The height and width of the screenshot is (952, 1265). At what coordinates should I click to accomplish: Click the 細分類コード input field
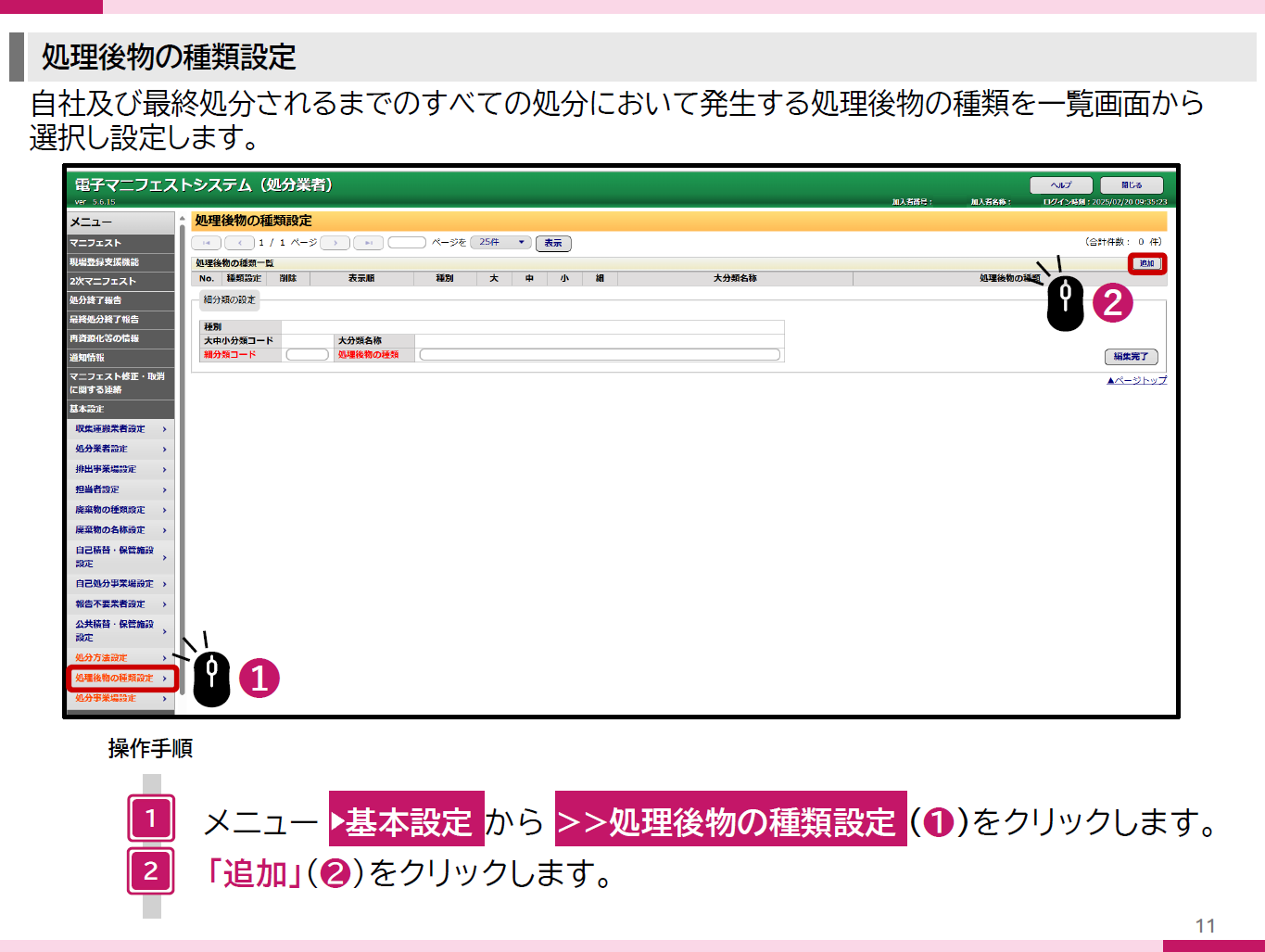point(308,354)
